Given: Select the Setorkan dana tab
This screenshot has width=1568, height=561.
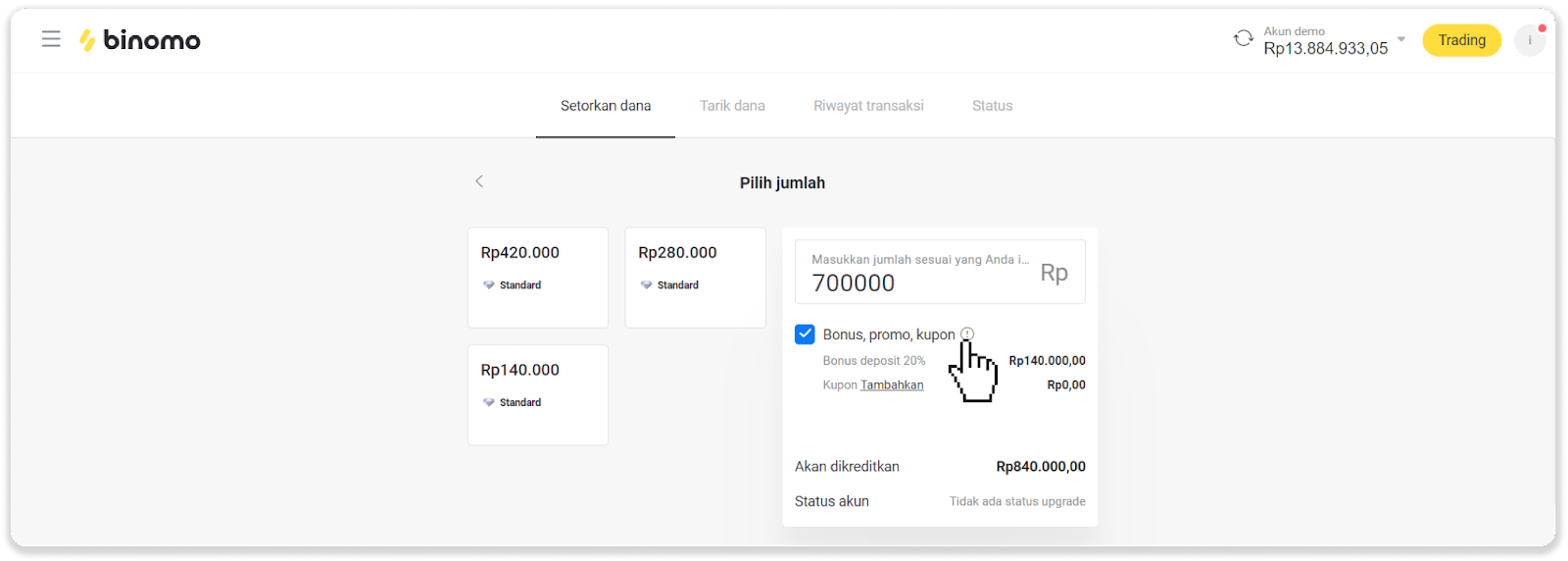Looking at the screenshot, I should click(606, 106).
